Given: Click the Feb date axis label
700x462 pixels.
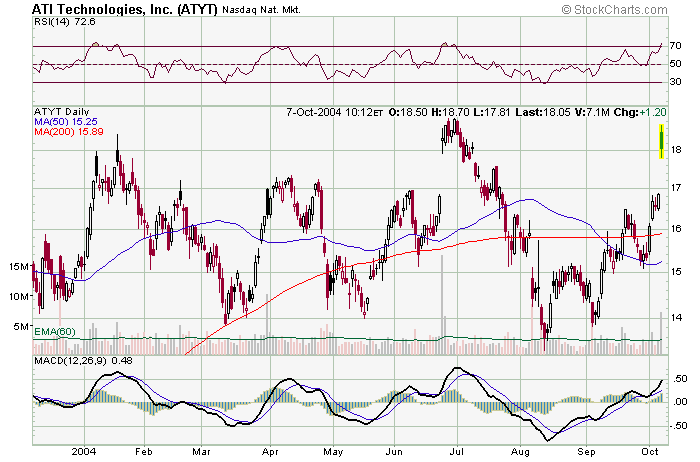Looking at the screenshot, I should point(144,452).
